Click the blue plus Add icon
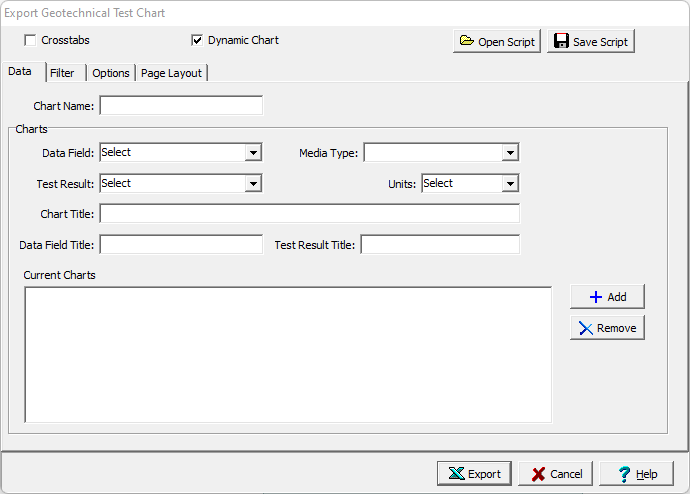690x494 pixels. click(x=596, y=297)
